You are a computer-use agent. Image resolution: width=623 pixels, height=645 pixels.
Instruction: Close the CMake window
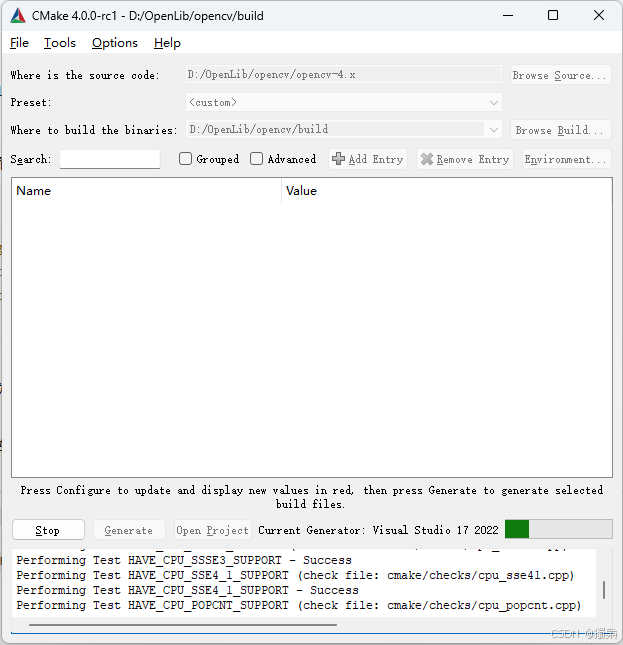[599, 16]
